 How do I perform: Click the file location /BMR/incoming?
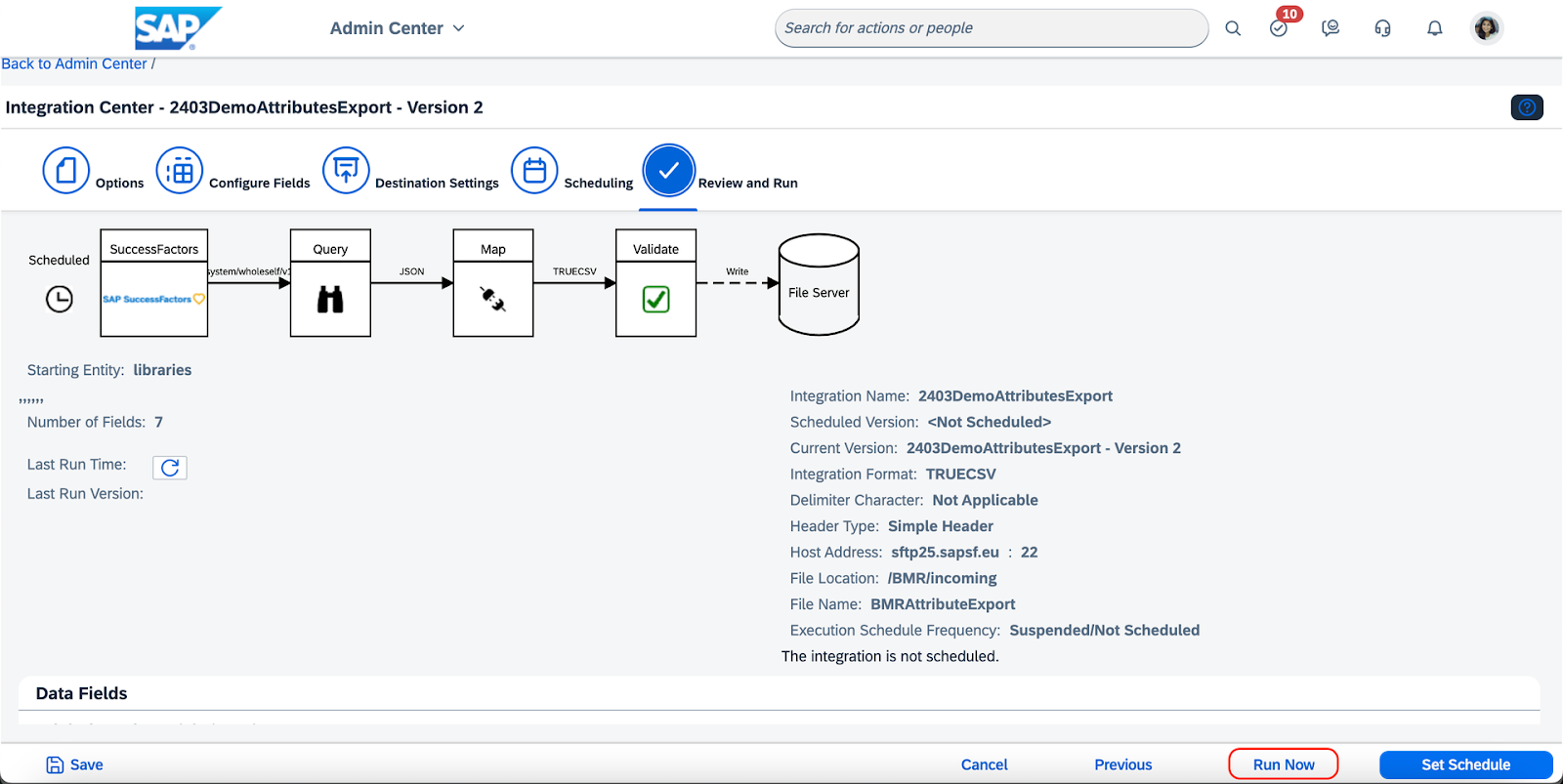(942, 579)
